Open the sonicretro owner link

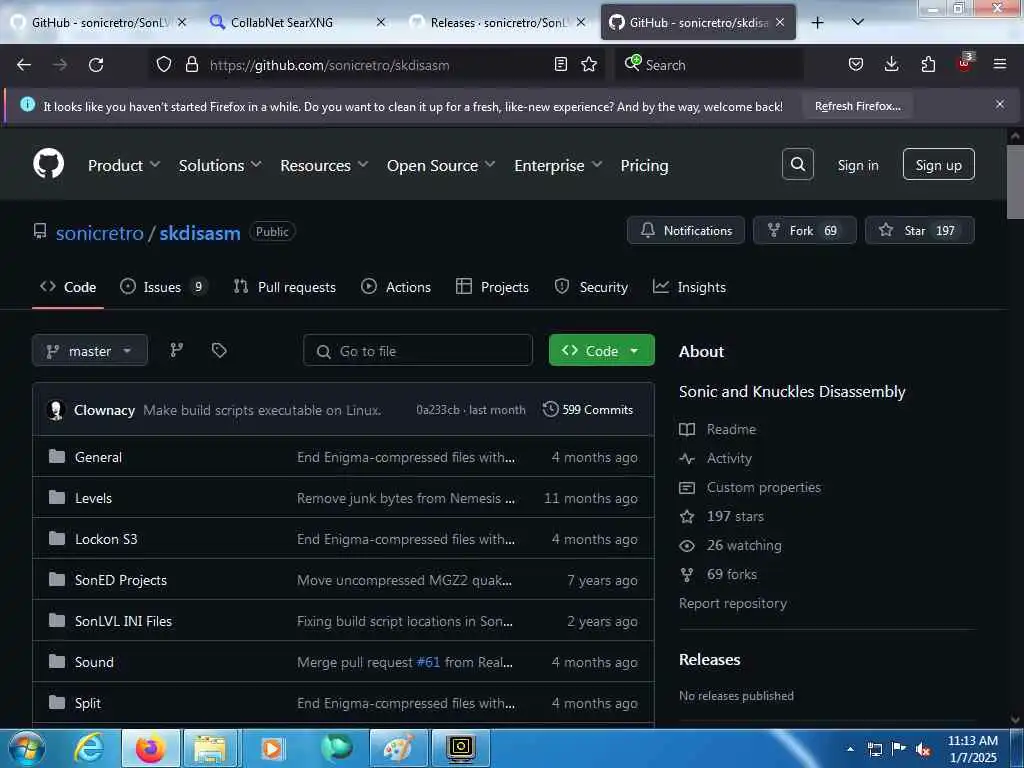point(99,232)
